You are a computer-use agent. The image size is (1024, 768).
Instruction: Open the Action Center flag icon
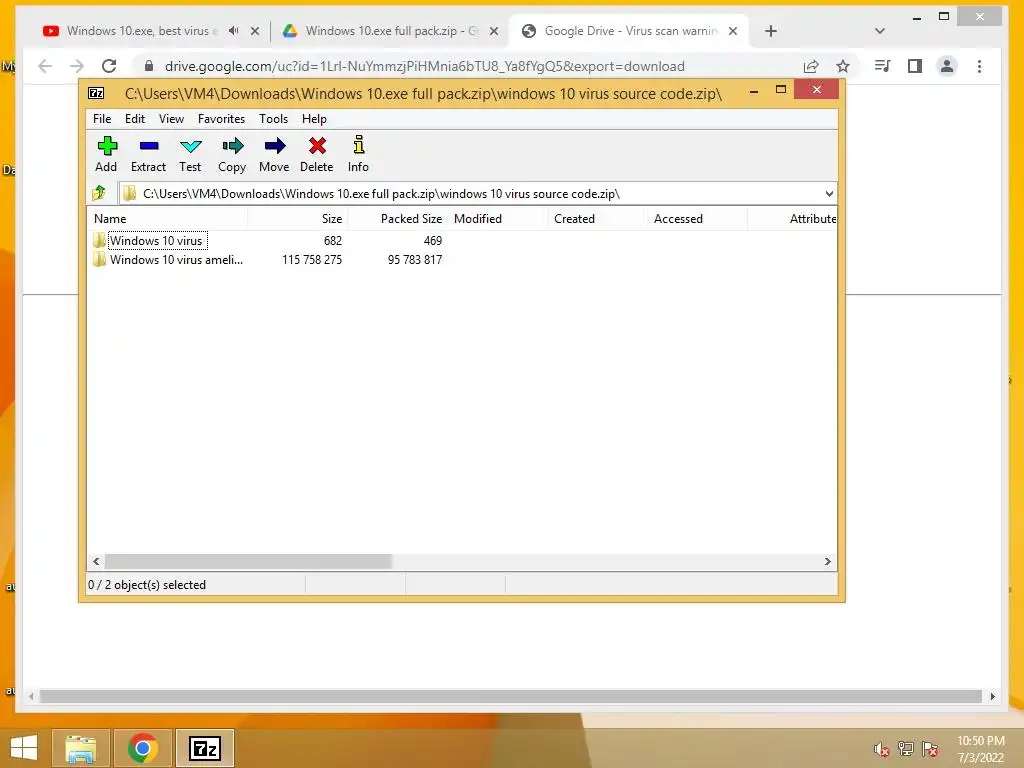[930, 749]
